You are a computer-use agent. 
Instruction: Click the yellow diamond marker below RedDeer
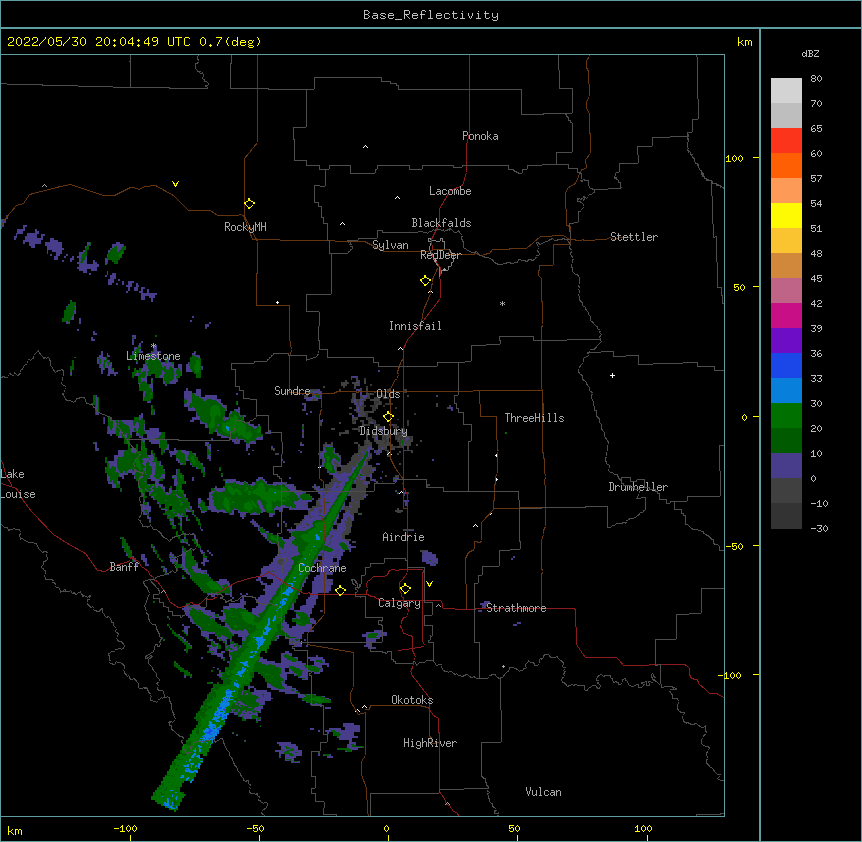(426, 281)
